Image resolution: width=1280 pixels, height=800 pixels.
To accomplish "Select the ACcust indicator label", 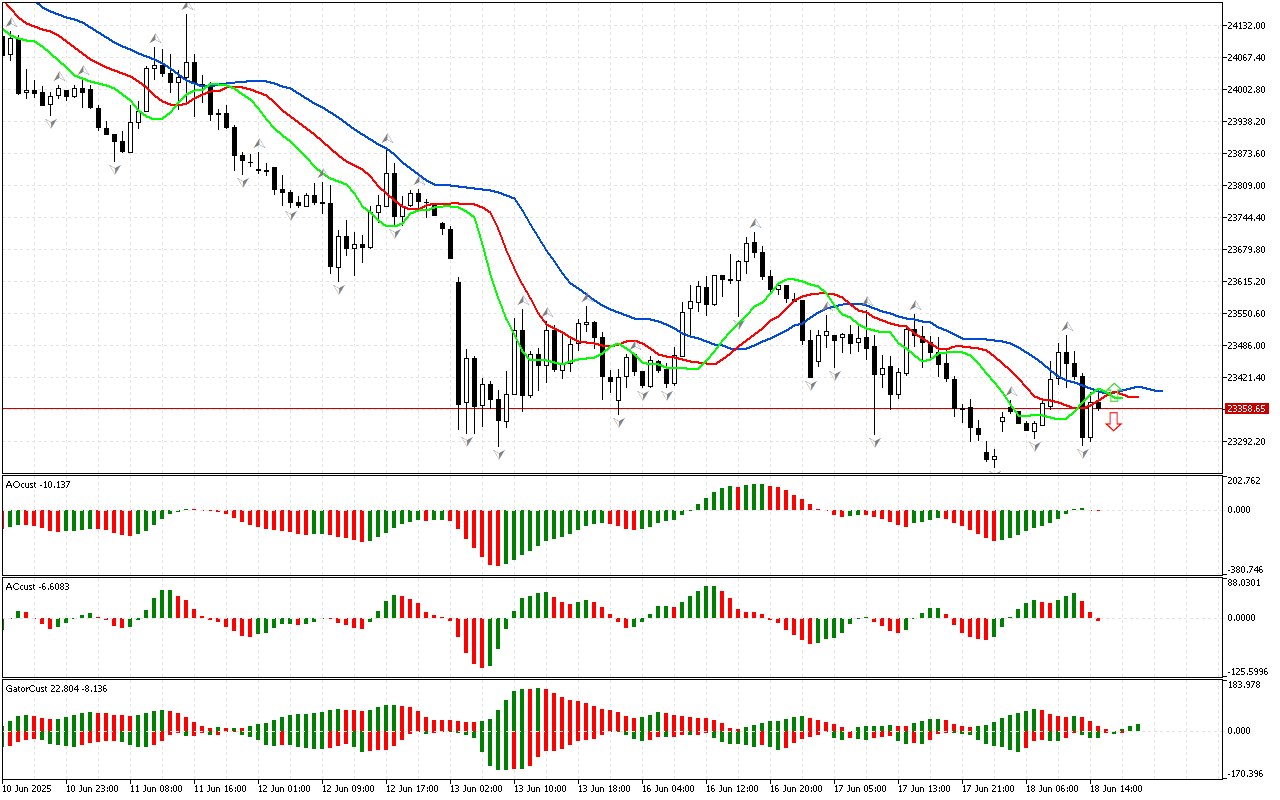I will point(38,586).
